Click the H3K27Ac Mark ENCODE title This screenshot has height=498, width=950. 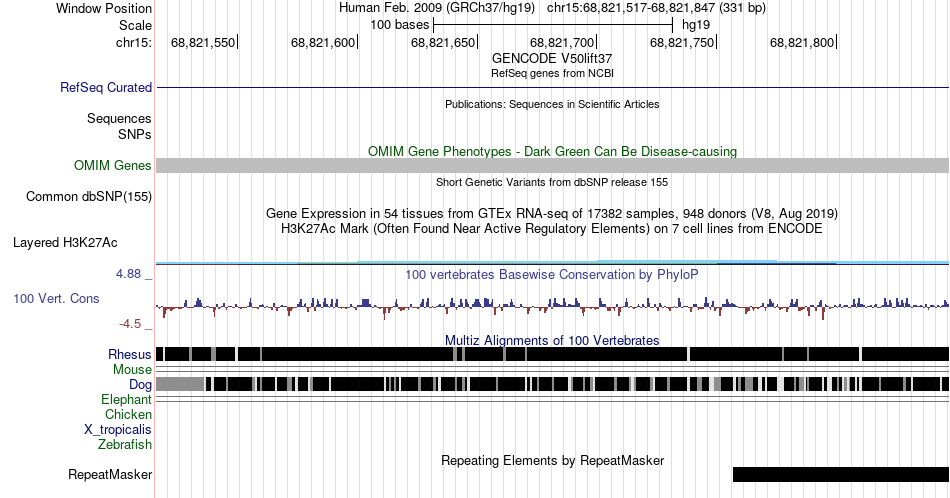(x=552, y=228)
